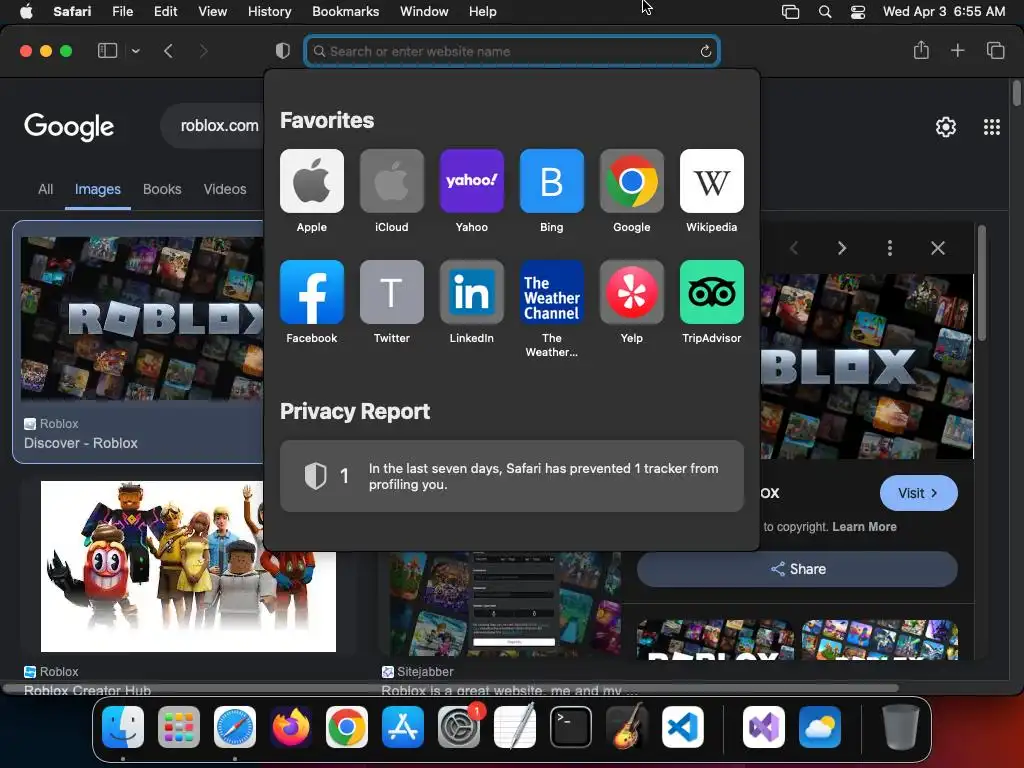Screen dimensions: 1024x768
Task: Open the LinkedIn favorite tile
Action: click(x=472, y=292)
